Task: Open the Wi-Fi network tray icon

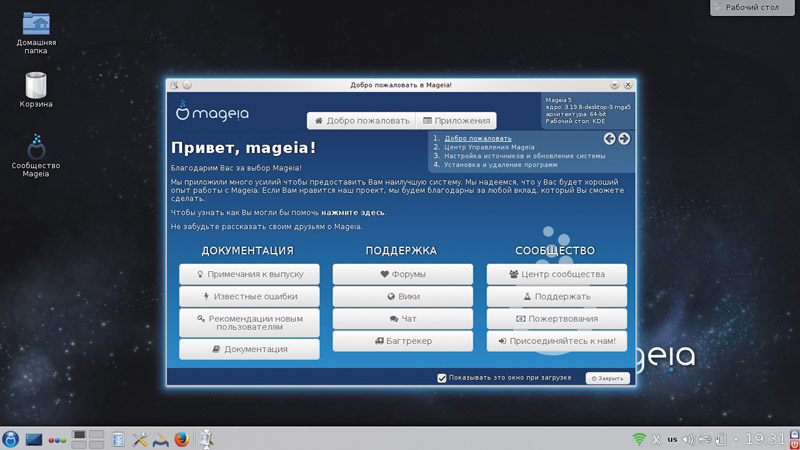Action: click(x=639, y=439)
